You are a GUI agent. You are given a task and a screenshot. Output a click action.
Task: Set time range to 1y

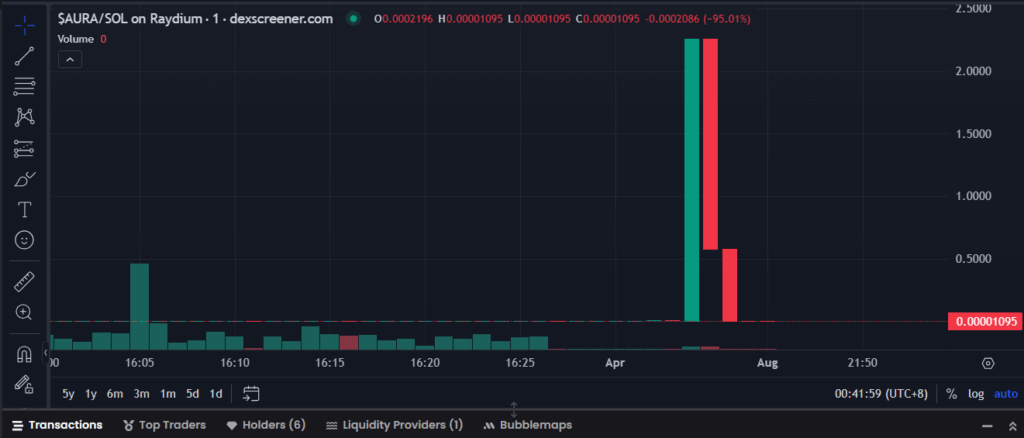coord(91,394)
